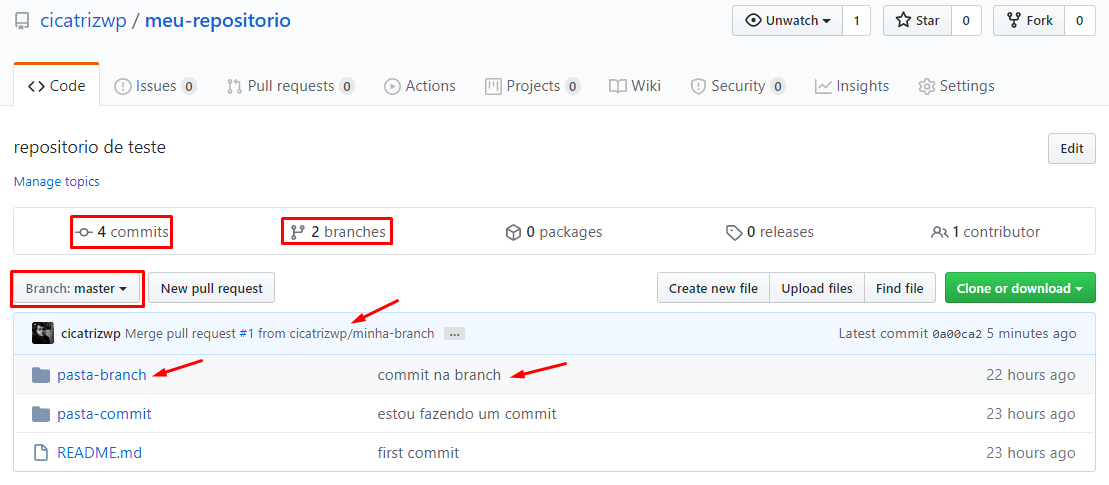View the 2 branches list

(x=337, y=232)
